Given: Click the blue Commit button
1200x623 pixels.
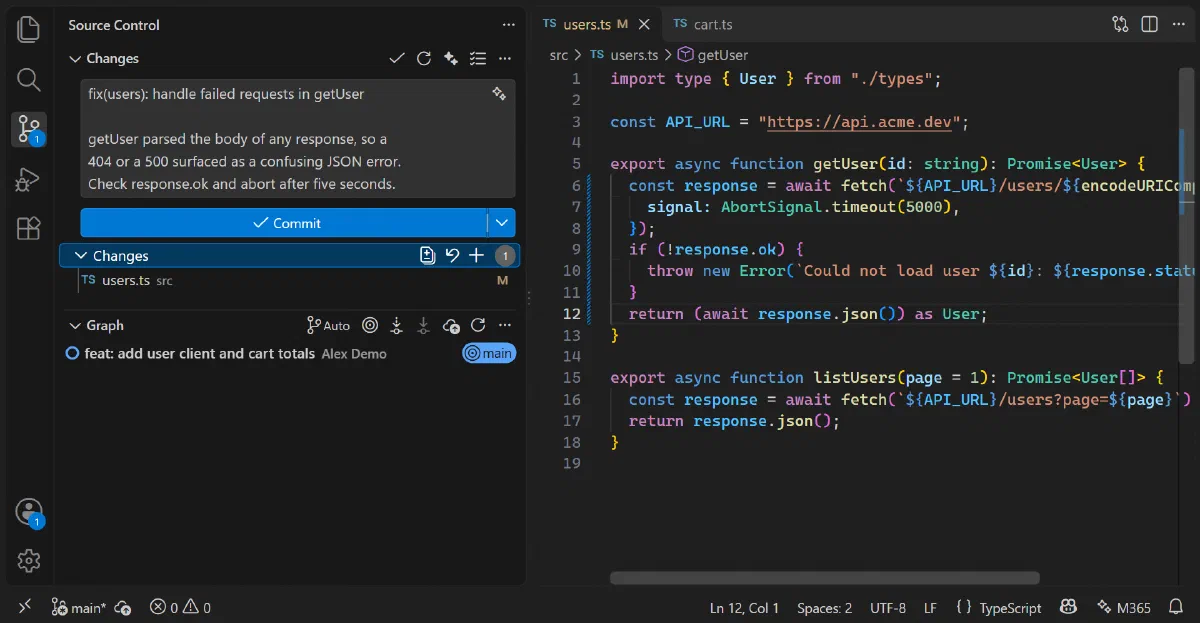Looking at the screenshot, I should tap(284, 223).
